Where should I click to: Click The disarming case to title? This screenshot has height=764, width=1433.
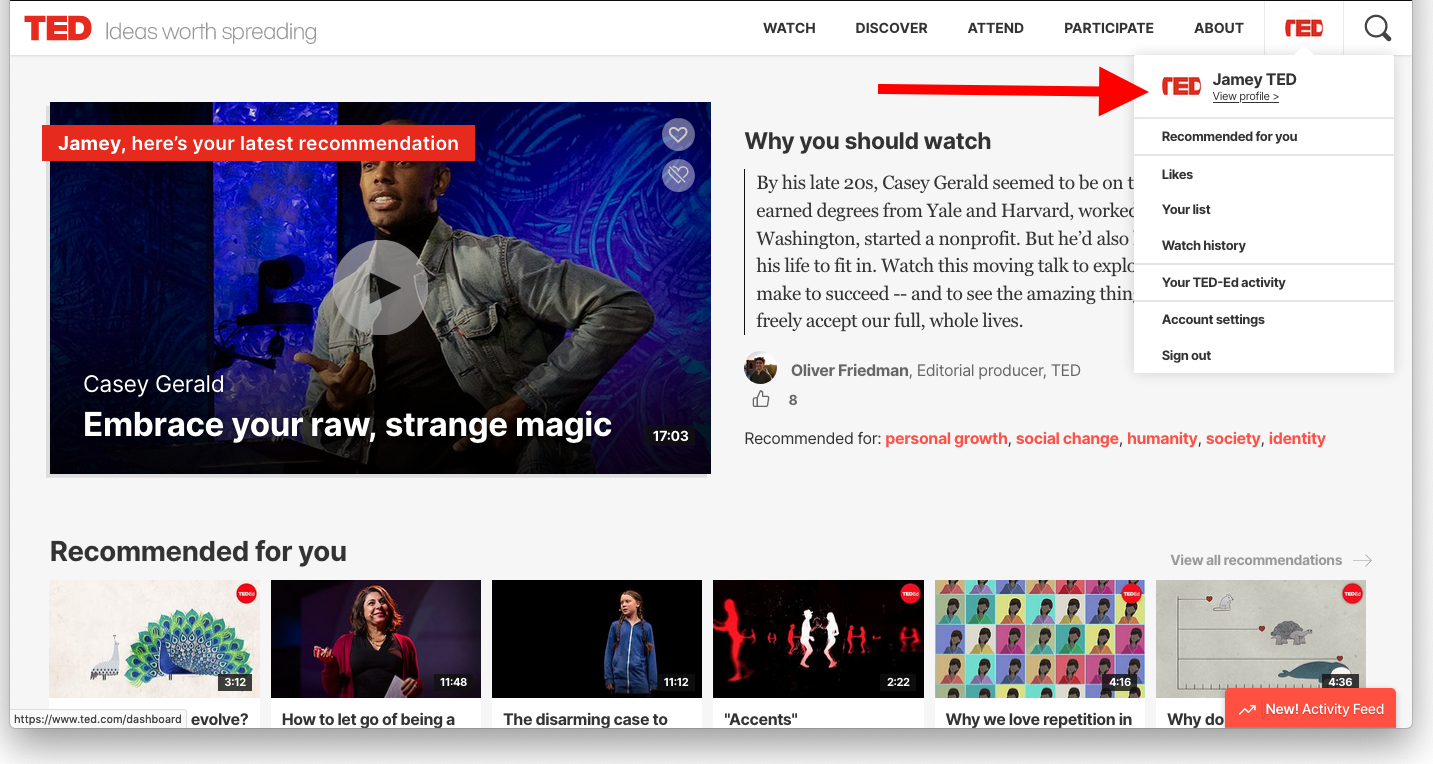point(585,719)
